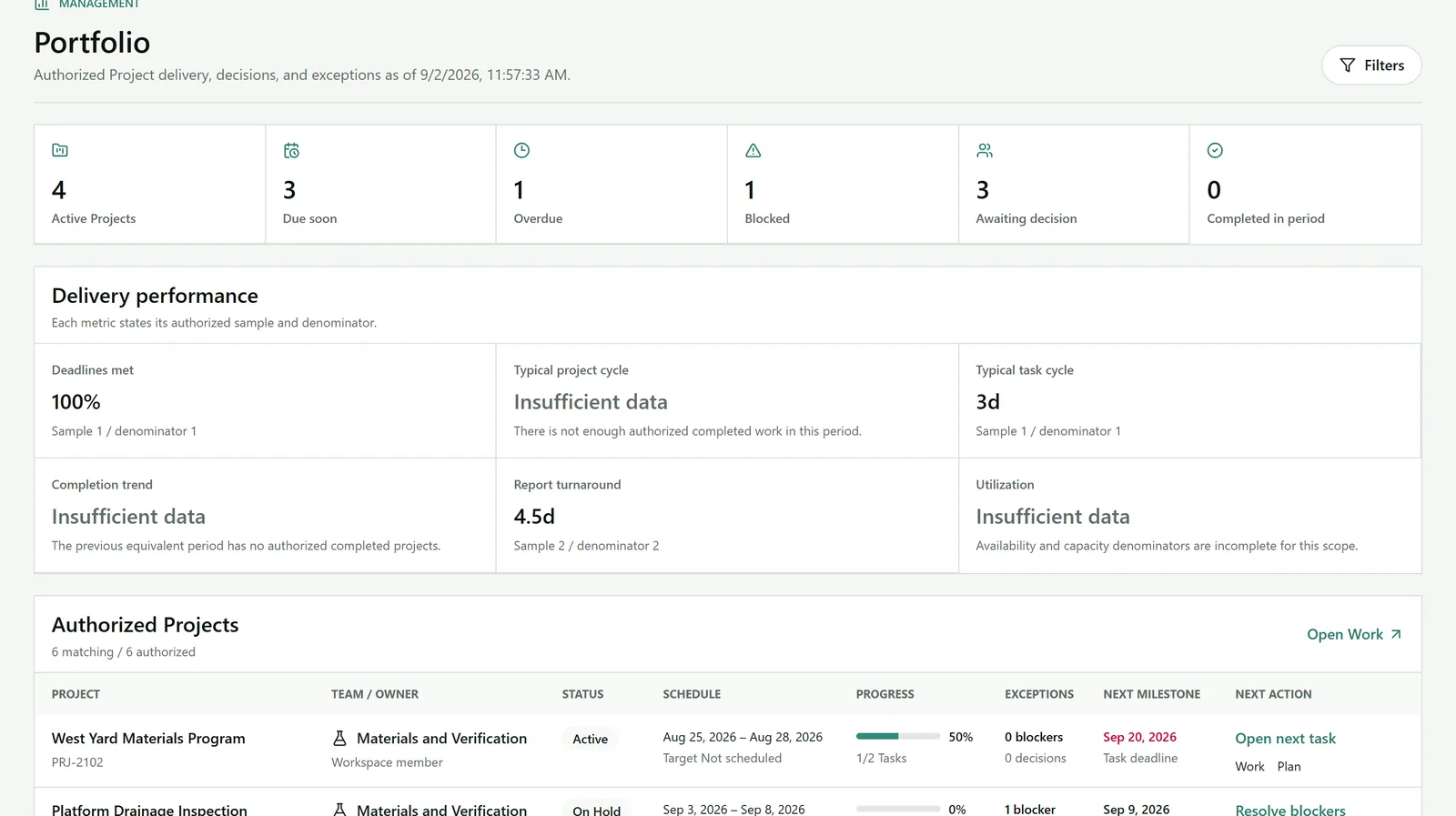Click the Open Work arrow icon
This screenshot has width=1456, height=816.
click(x=1396, y=634)
